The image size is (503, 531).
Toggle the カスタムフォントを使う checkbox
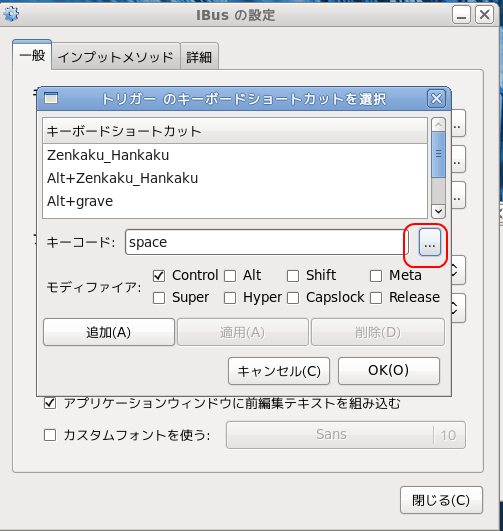click(50, 435)
